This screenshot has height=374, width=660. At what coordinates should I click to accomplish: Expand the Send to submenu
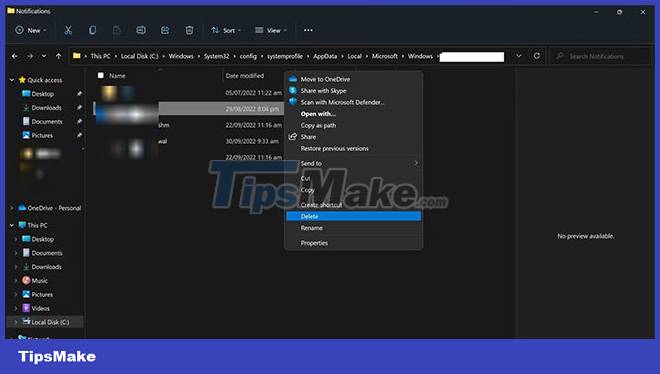point(354,163)
